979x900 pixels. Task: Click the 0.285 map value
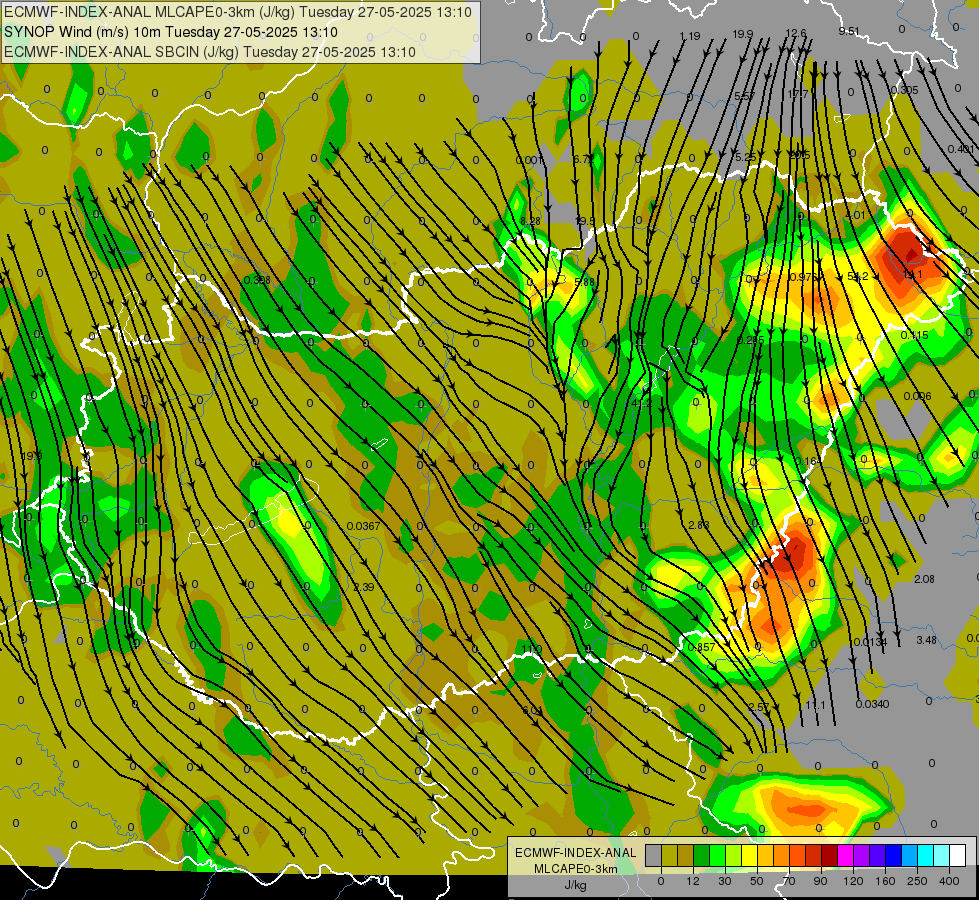pyautogui.click(x=750, y=340)
